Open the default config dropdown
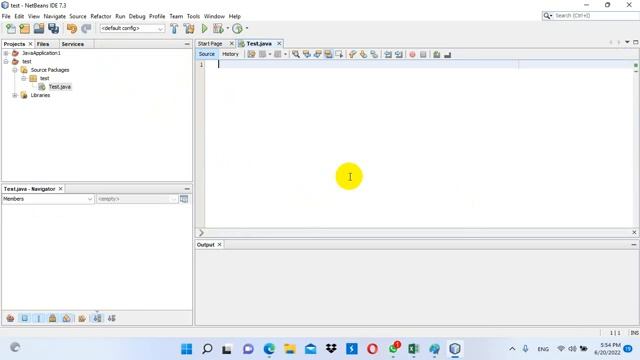Viewport: 640px width, 360px height. point(132,29)
